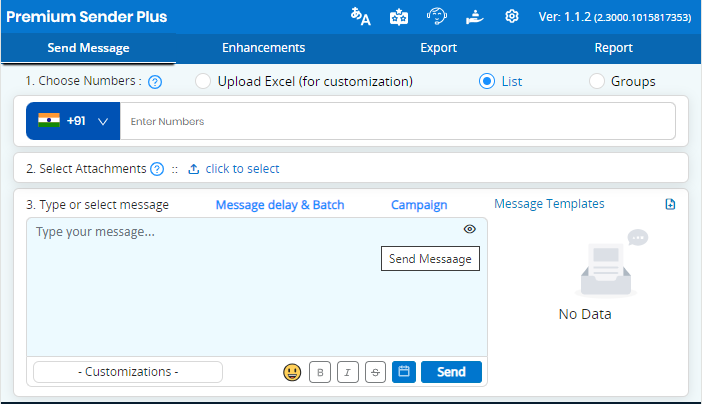Viewport: 702px width, 404px height.
Task: Open the customer support headset icon
Action: (x=437, y=17)
